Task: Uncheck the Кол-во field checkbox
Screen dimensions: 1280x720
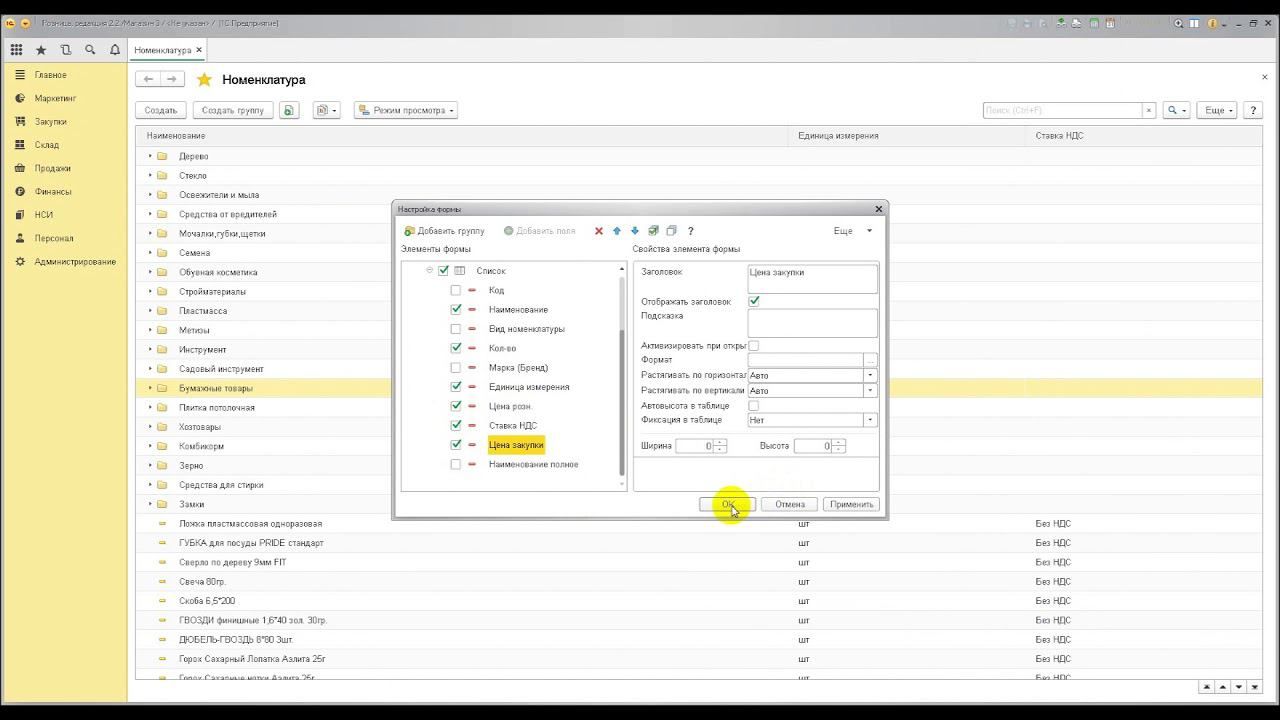Action: [x=456, y=348]
